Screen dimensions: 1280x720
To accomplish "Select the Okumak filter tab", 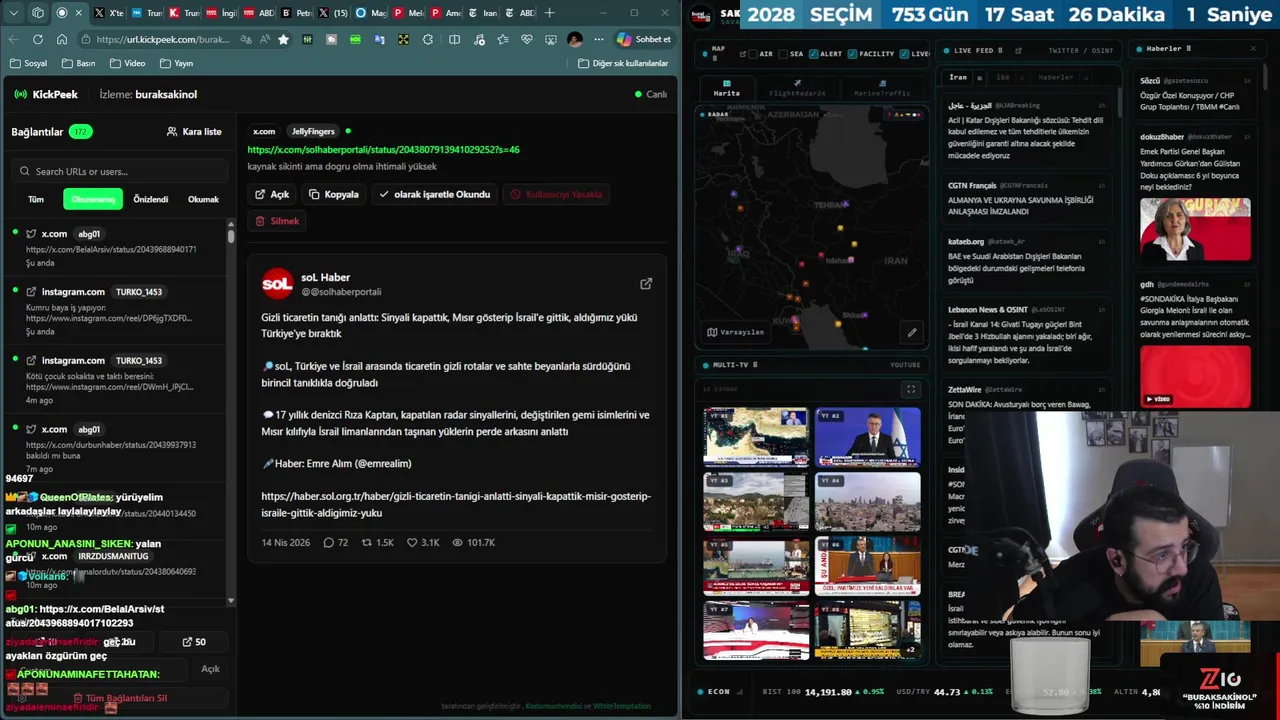I will 203,199.
